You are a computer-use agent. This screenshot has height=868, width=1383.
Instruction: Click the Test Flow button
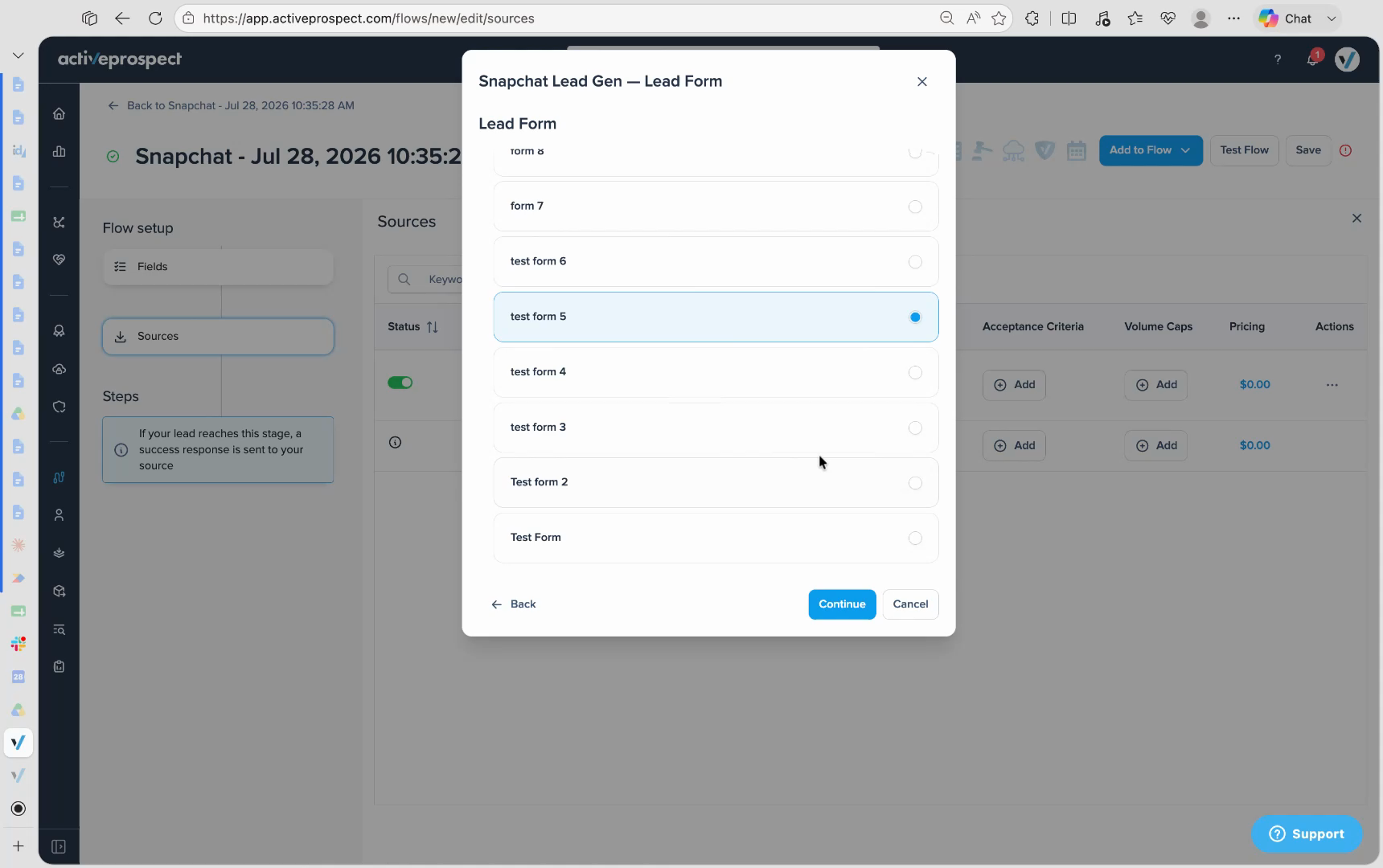tap(1244, 150)
